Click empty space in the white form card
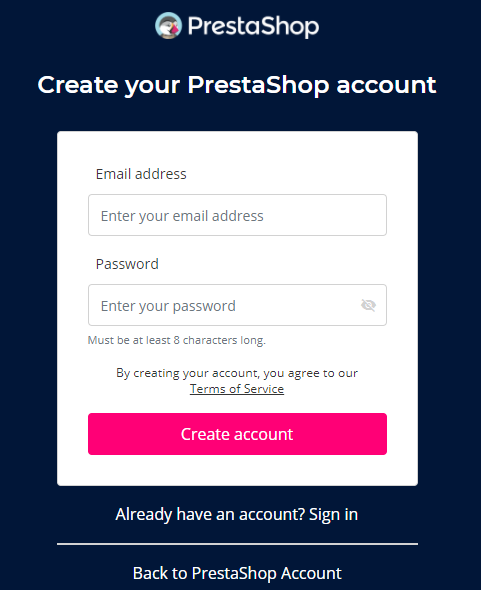This screenshot has height=590, width=481. point(237,470)
